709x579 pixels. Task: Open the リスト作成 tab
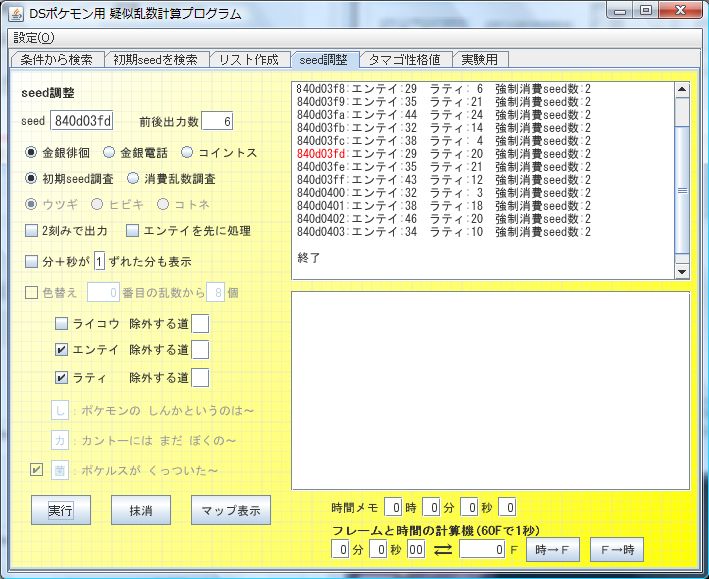(249, 60)
